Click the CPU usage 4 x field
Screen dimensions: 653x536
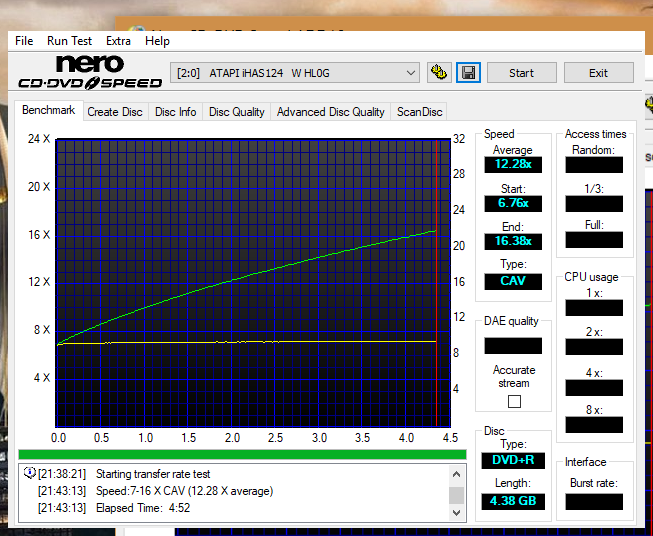click(594, 388)
